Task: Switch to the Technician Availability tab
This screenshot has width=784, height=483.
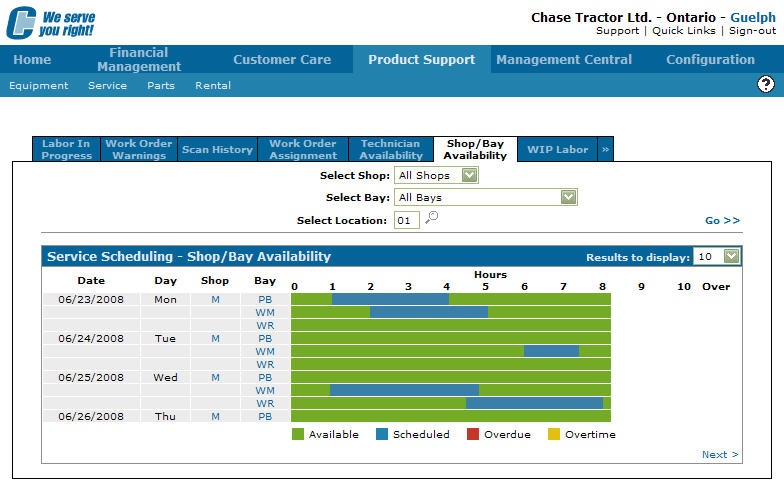Action: 391,150
